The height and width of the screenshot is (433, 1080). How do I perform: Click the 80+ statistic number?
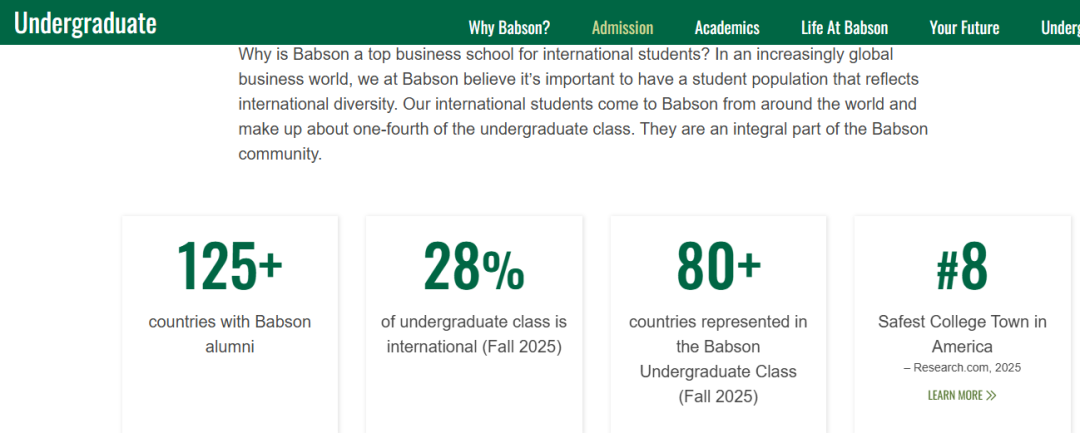[x=718, y=266]
